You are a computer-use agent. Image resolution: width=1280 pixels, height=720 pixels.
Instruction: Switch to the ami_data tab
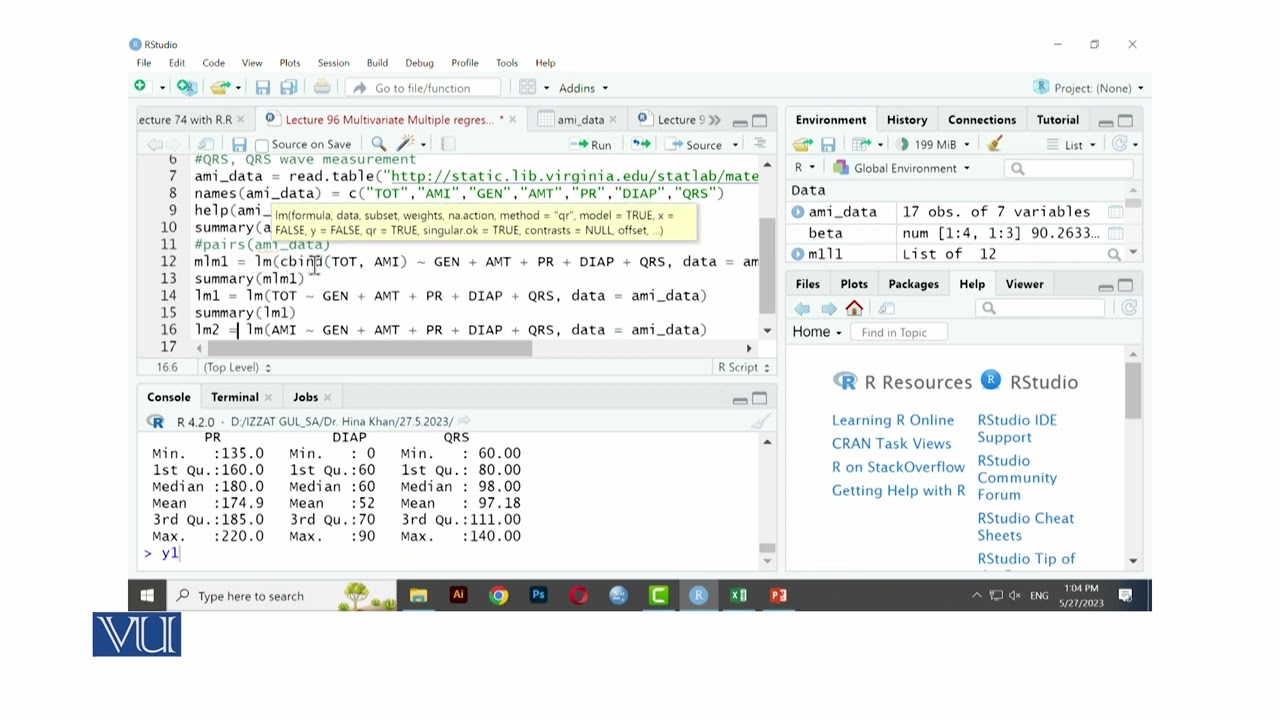[x=581, y=119]
